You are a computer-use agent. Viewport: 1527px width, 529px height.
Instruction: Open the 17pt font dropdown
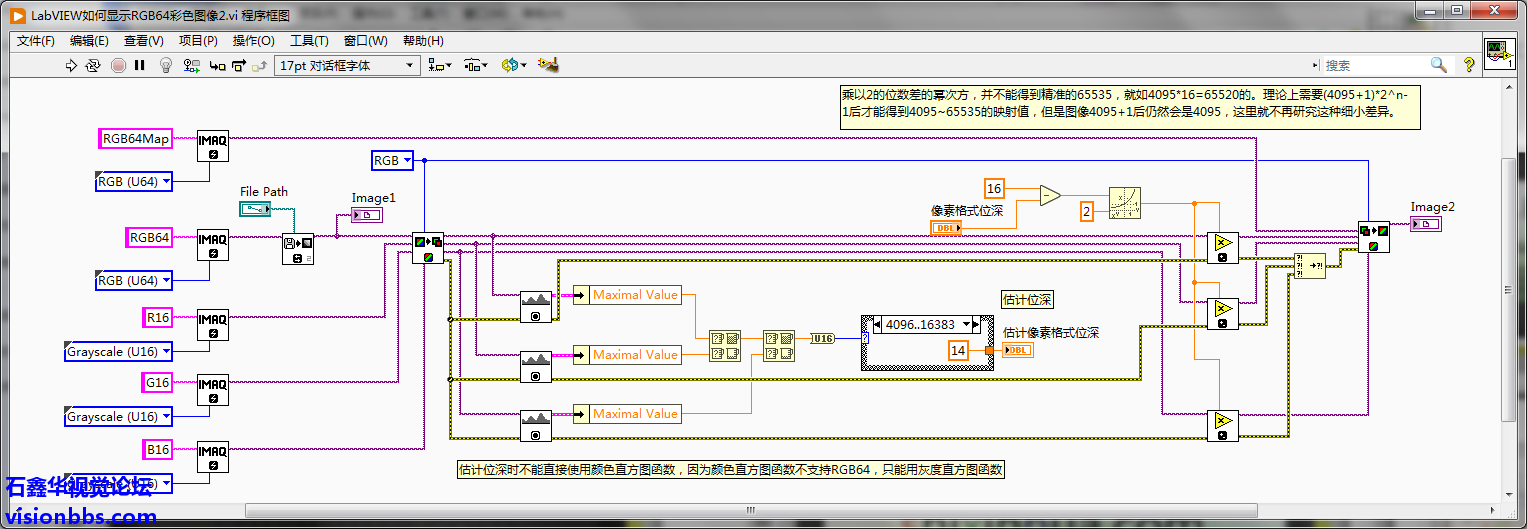coord(347,66)
